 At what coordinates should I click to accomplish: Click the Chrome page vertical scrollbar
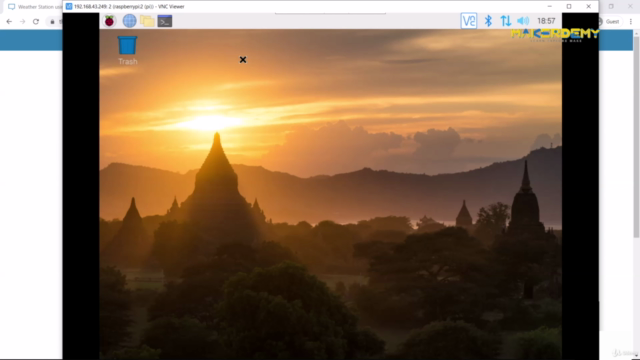(x=636, y=136)
